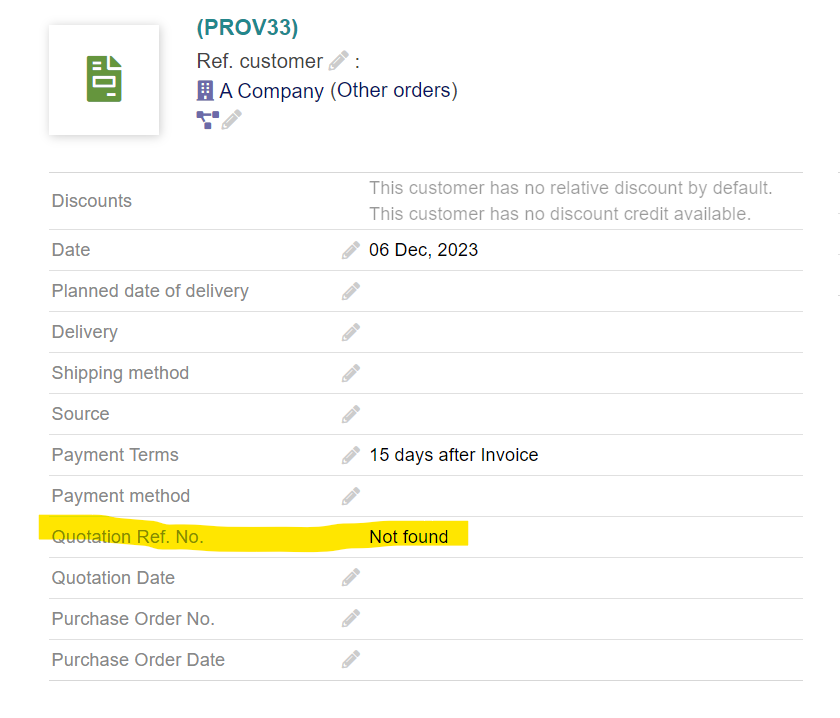Click the building icon before A Company
The image size is (840, 718).
tap(205, 91)
